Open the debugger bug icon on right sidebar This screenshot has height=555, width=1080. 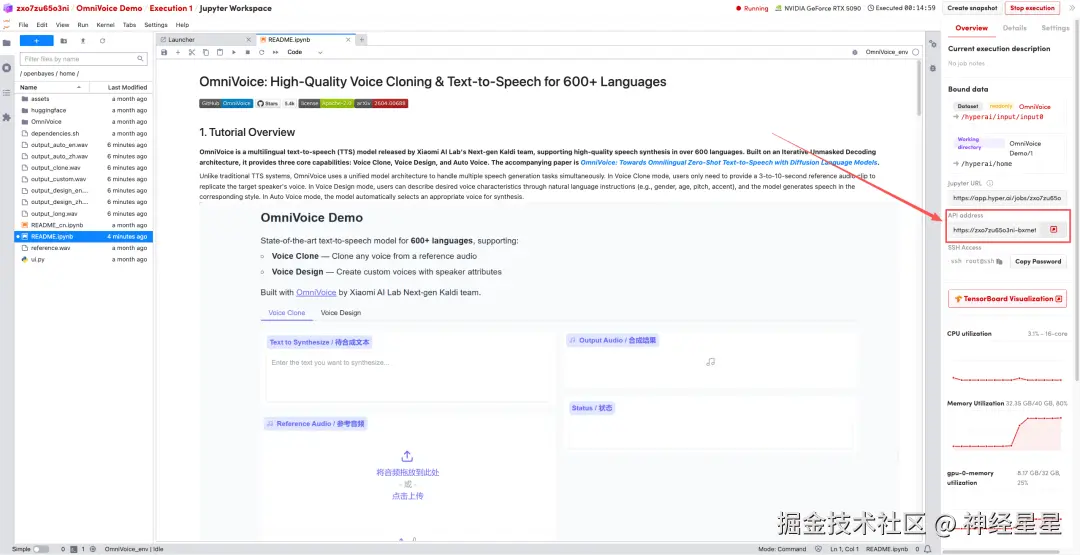(933, 68)
